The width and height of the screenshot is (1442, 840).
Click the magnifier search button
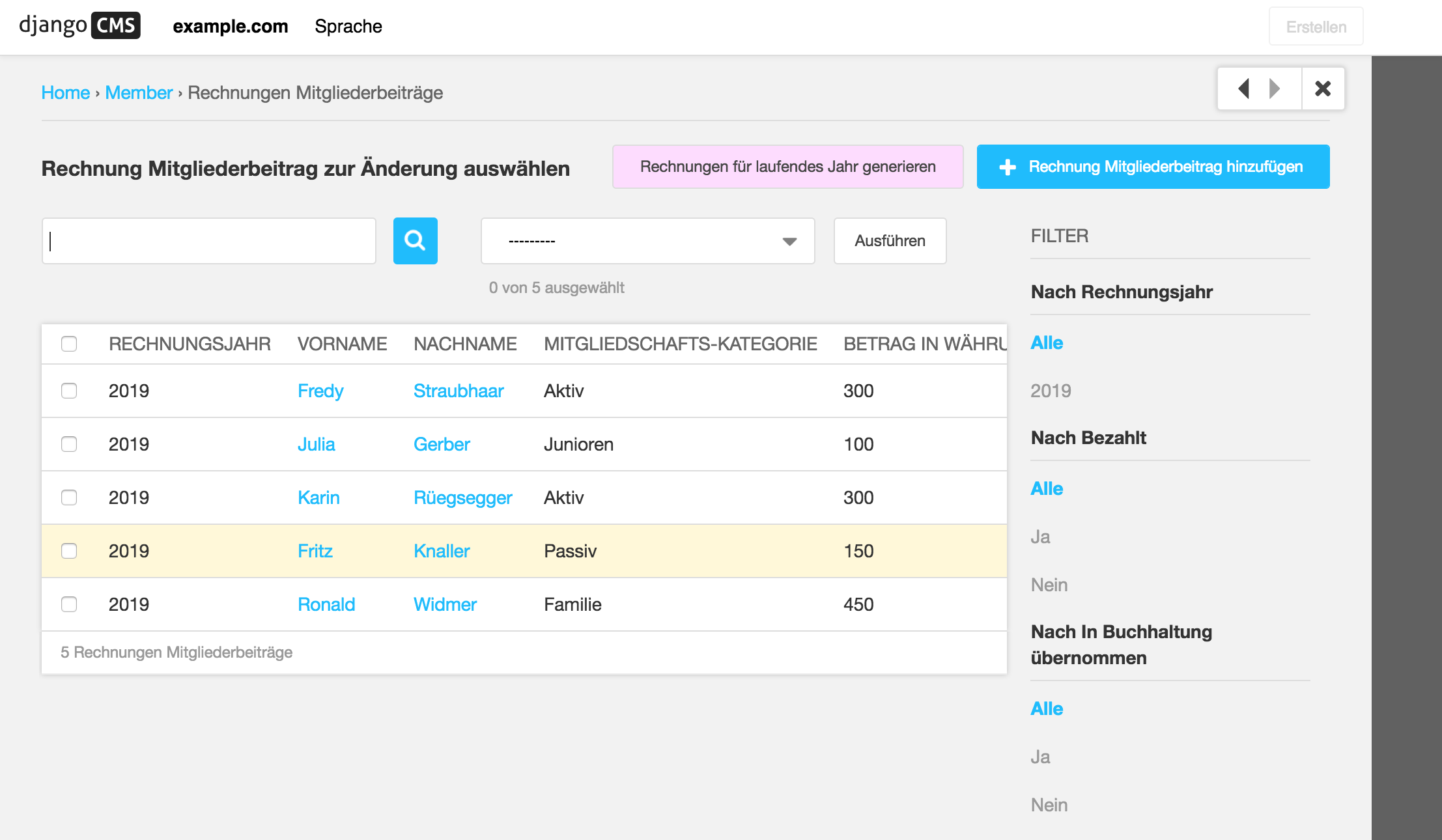[416, 241]
